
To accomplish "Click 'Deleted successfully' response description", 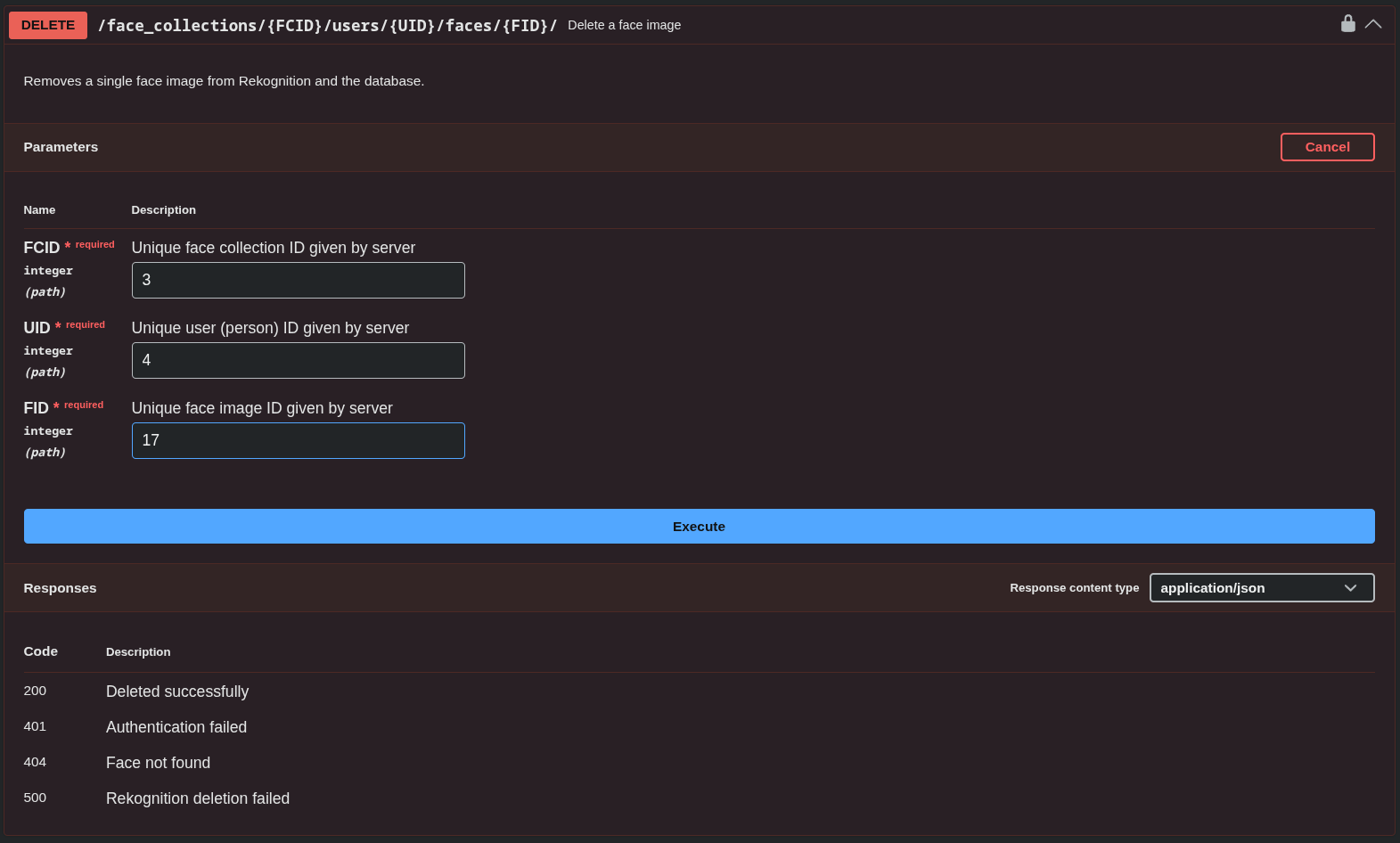I will 177,692.
